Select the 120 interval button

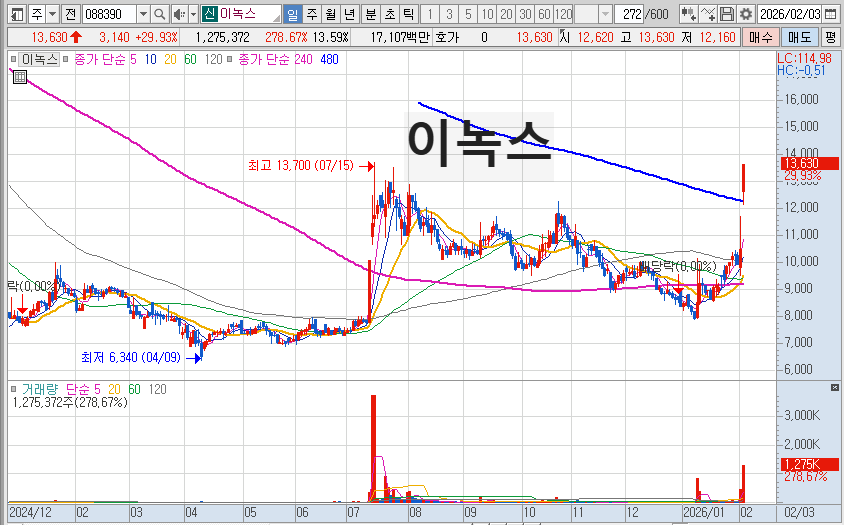click(x=563, y=14)
